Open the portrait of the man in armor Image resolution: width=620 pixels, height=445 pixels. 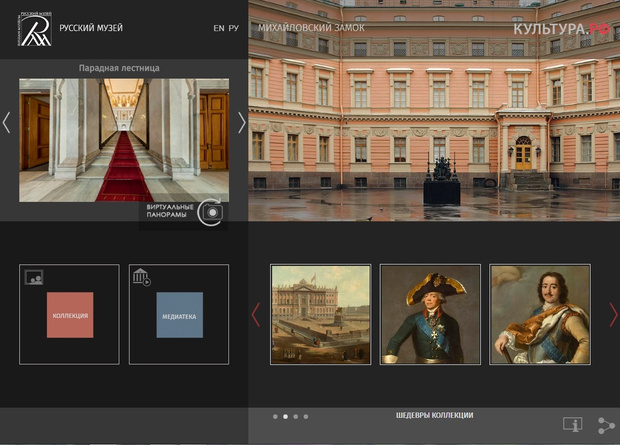(540, 314)
